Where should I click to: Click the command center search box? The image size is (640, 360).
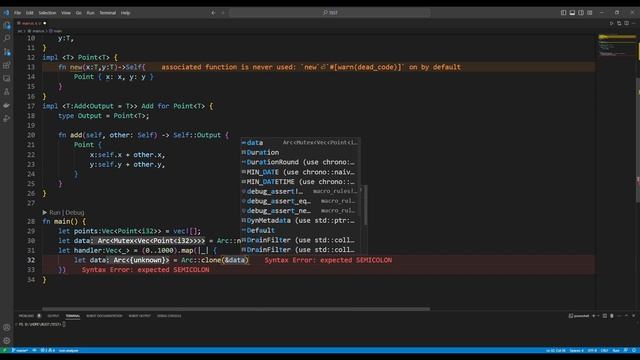[330, 13]
